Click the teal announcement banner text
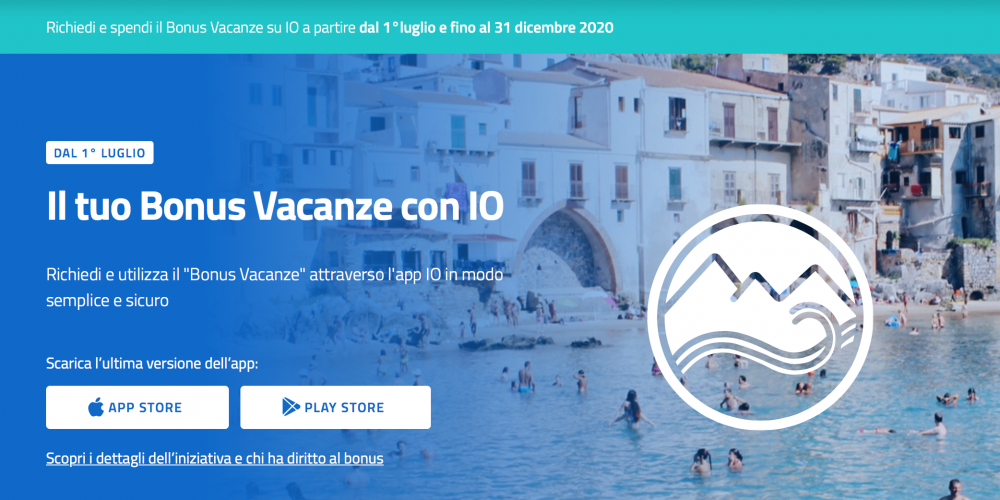The width and height of the screenshot is (1000, 500). [330, 28]
